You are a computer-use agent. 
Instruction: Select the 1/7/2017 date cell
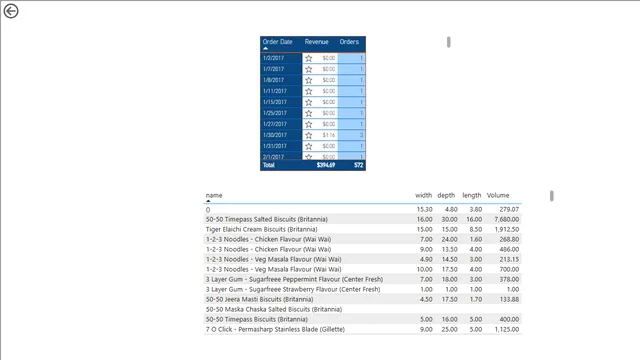pos(281,69)
